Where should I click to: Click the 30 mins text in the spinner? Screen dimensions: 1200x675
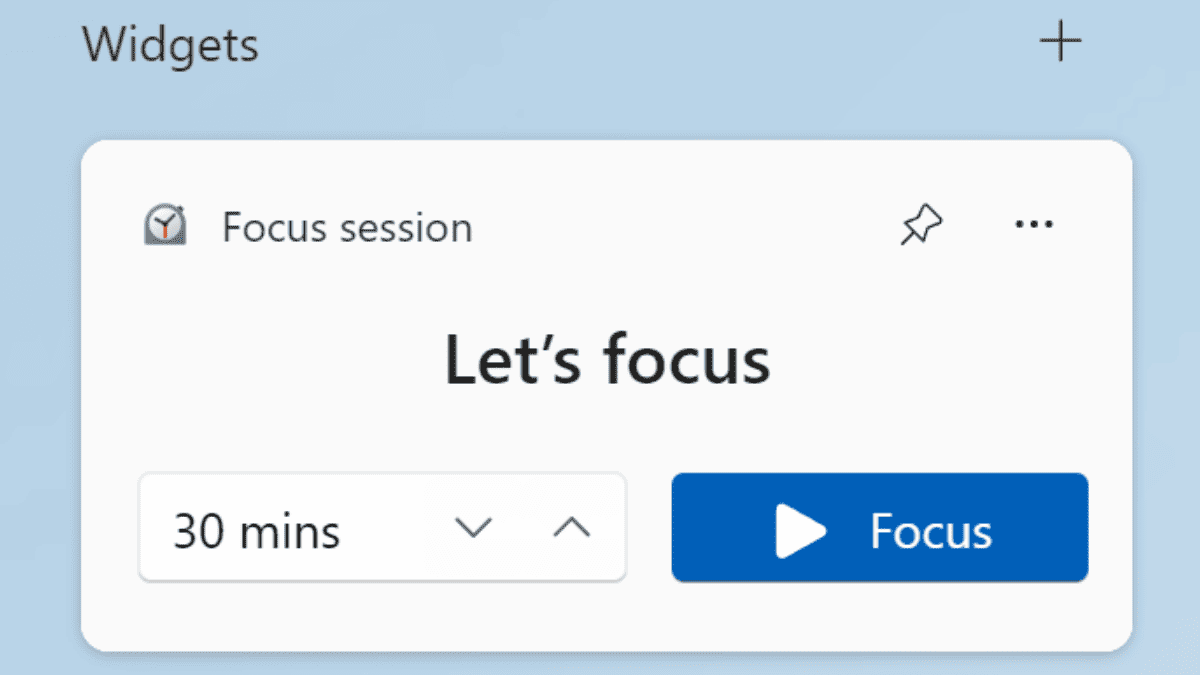click(257, 531)
